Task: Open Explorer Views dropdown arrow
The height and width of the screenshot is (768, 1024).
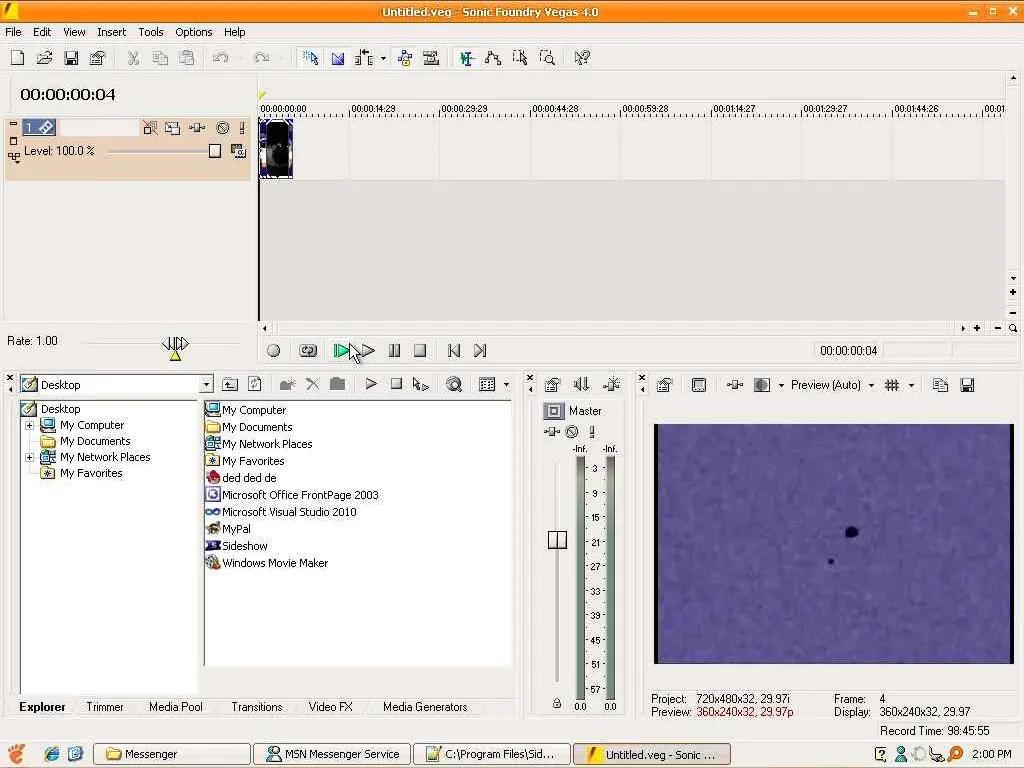Action: (x=507, y=385)
